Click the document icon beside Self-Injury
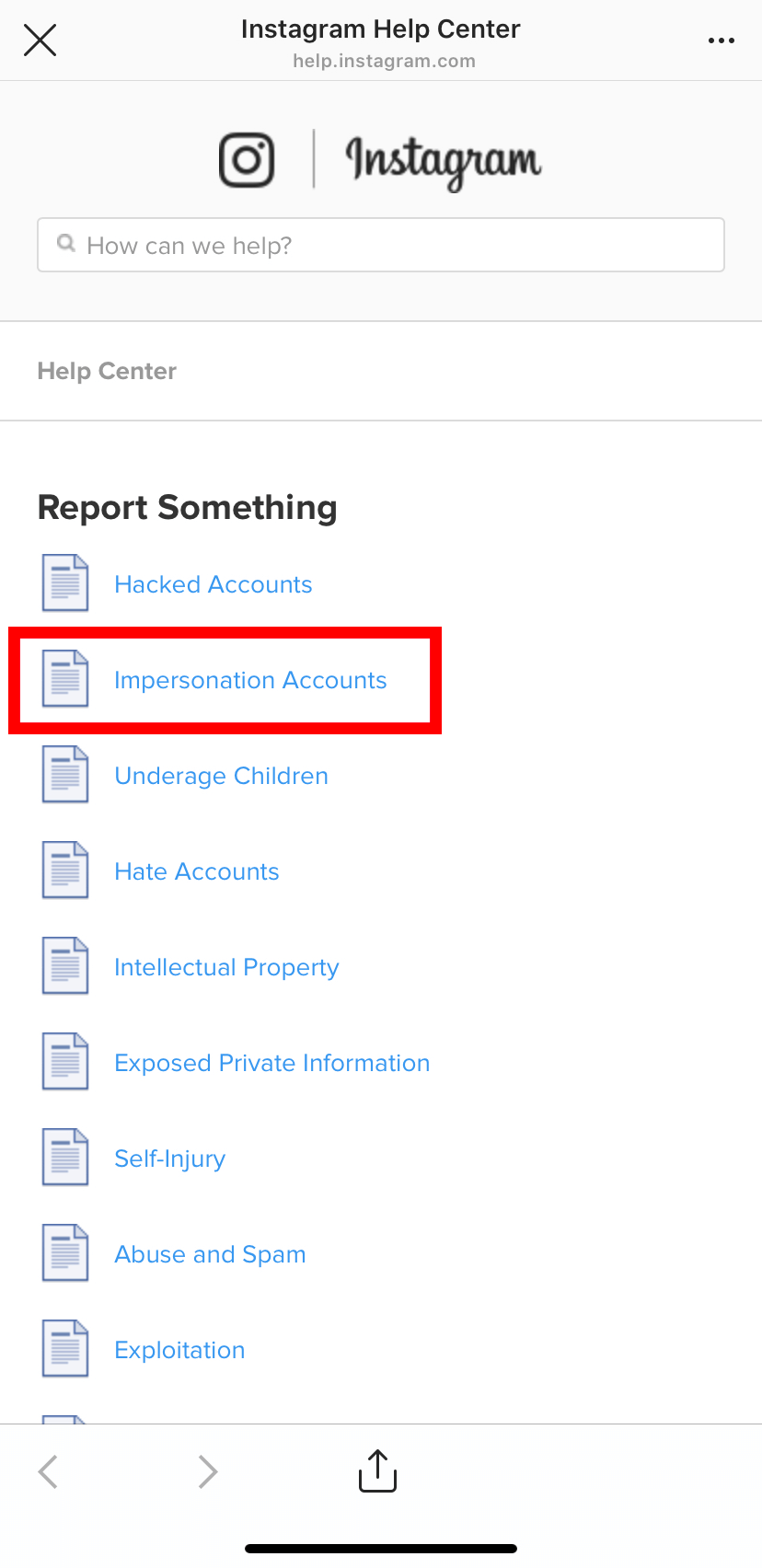The height and width of the screenshot is (1568, 762). (x=64, y=1157)
